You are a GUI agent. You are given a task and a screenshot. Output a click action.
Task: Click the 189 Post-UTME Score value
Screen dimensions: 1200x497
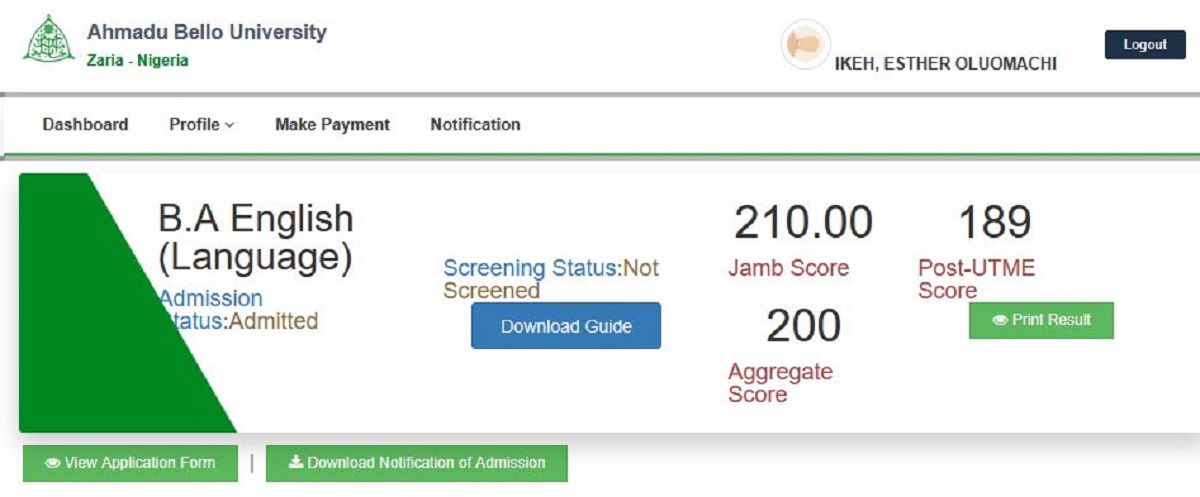995,223
